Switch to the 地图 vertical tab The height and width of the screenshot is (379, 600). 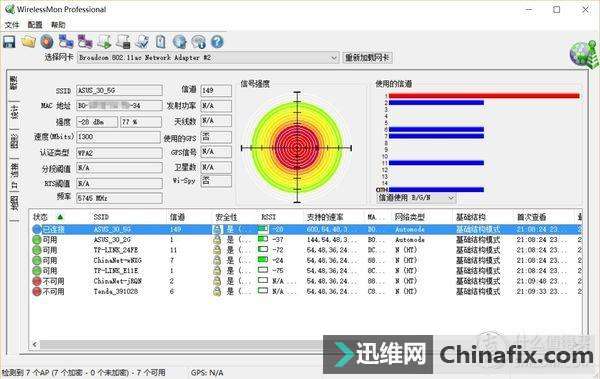pos(14,203)
